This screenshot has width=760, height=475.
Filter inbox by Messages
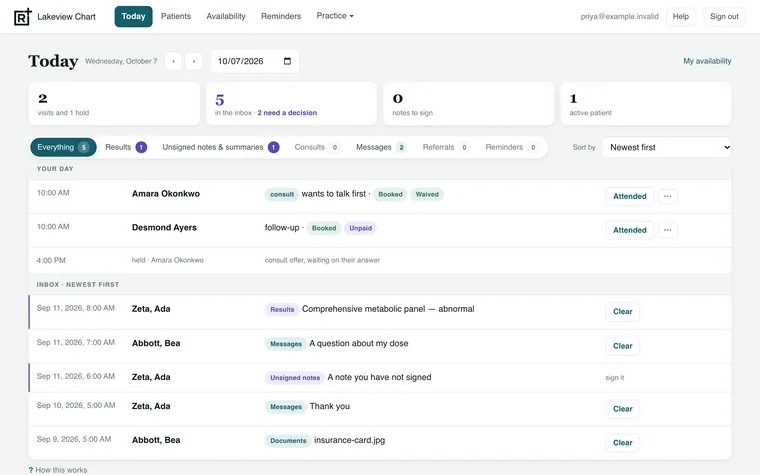pyautogui.click(x=381, y=147)
